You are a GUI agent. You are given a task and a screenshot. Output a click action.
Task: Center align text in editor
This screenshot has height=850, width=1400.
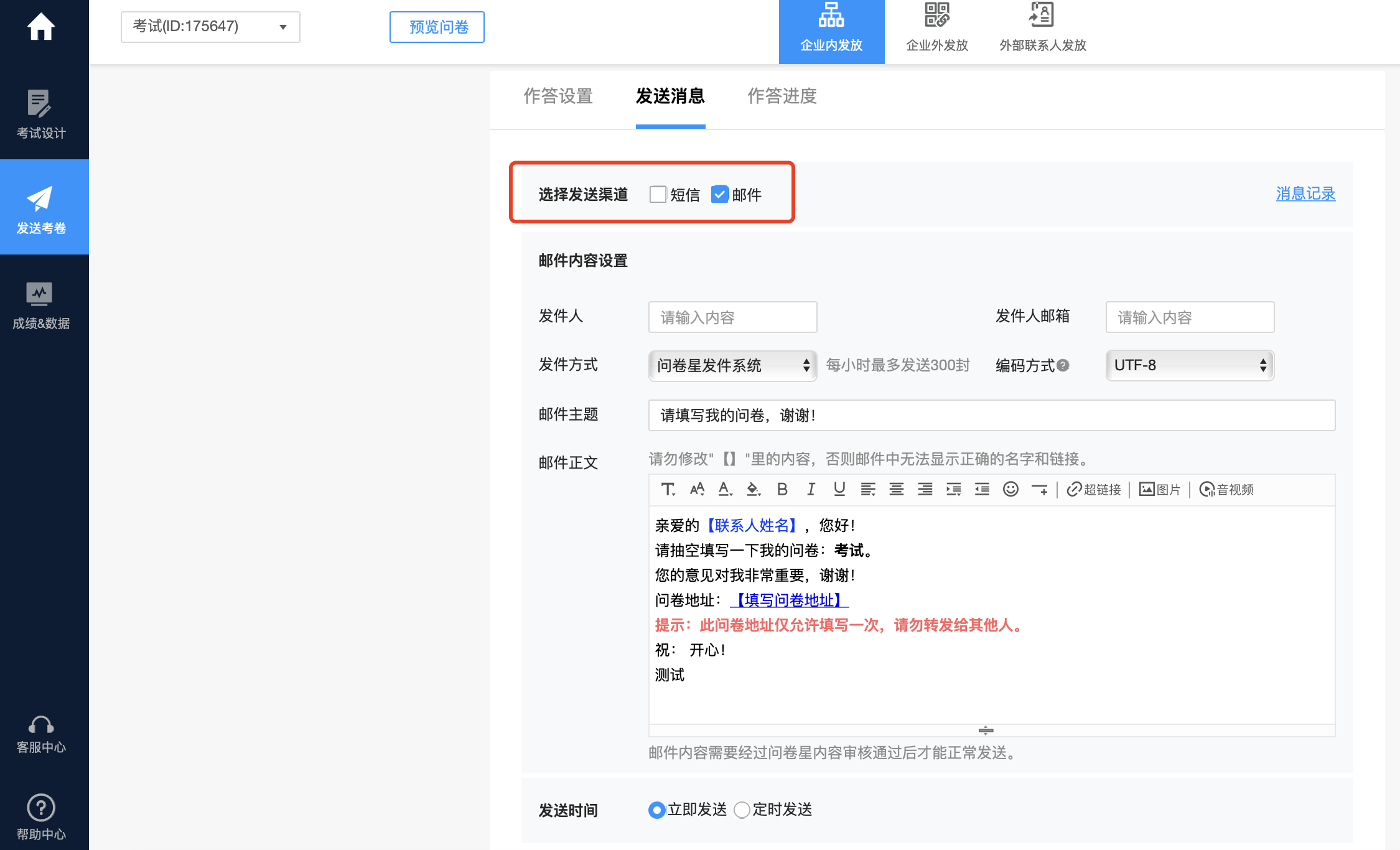(897, 490)
